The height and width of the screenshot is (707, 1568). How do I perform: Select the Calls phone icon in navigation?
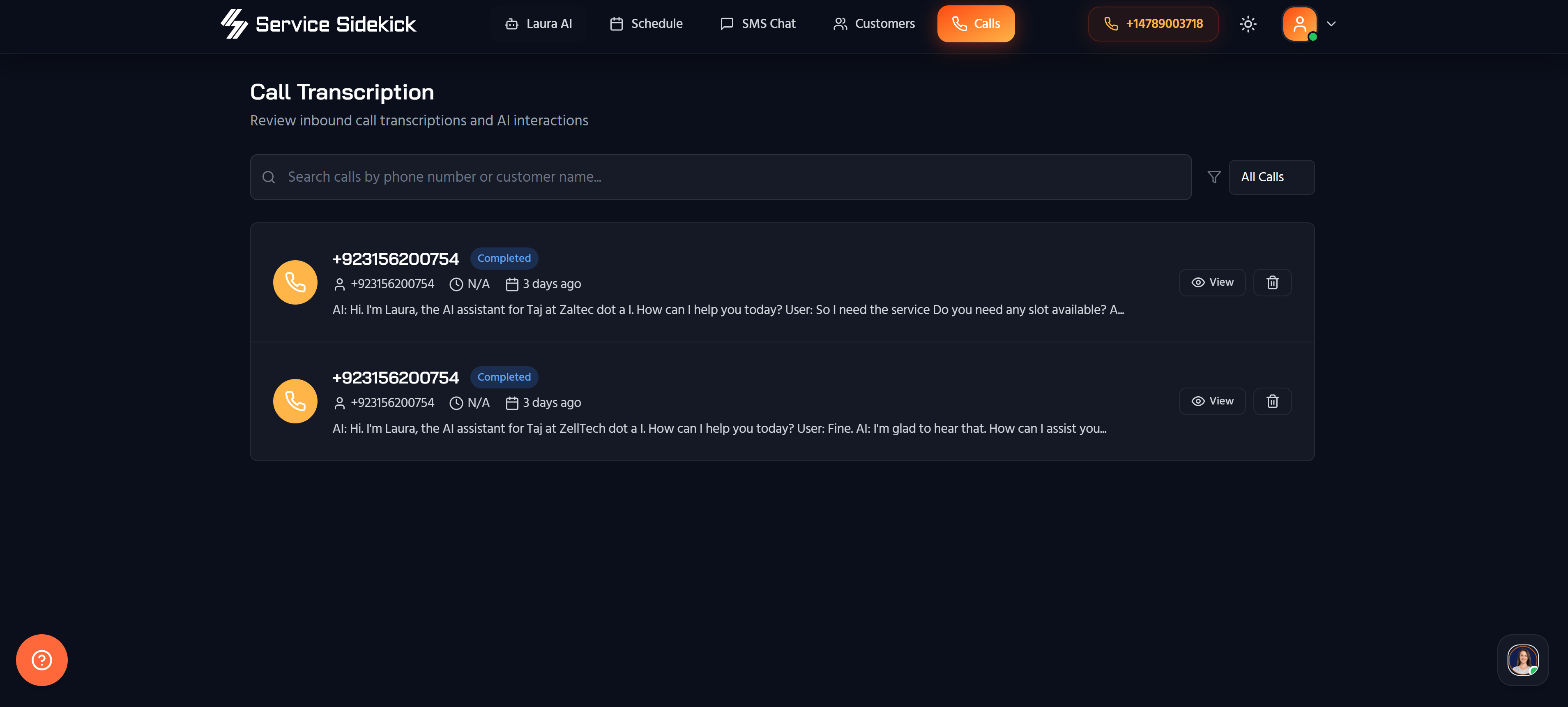tap(959, 24)
